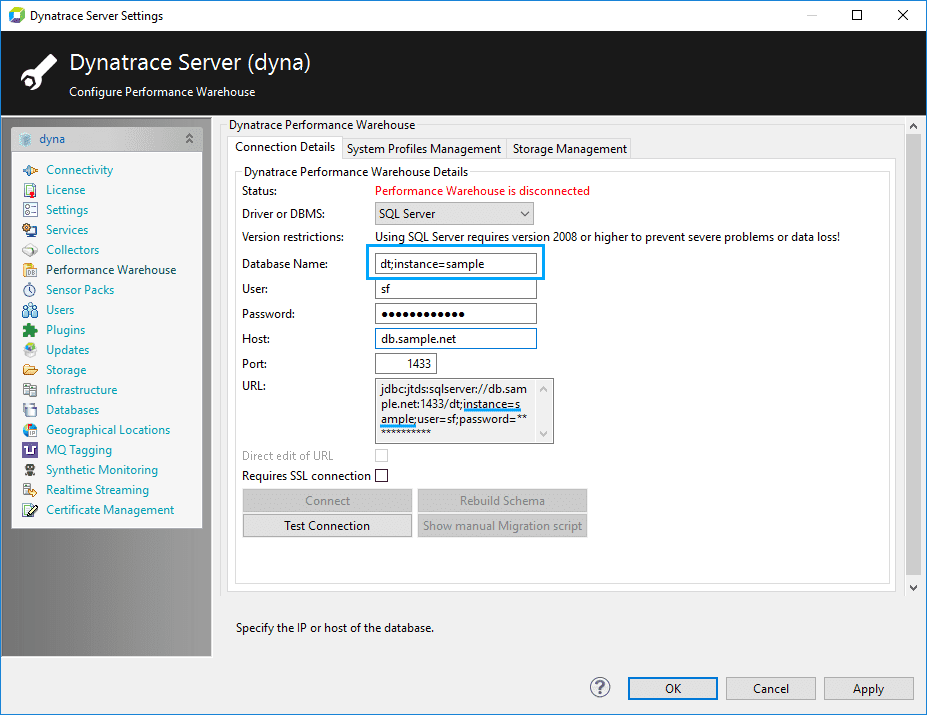Click the main panel scroll down arrow
Image resolution: width=927 pixels, height=715 pixels.
(913, 587)
